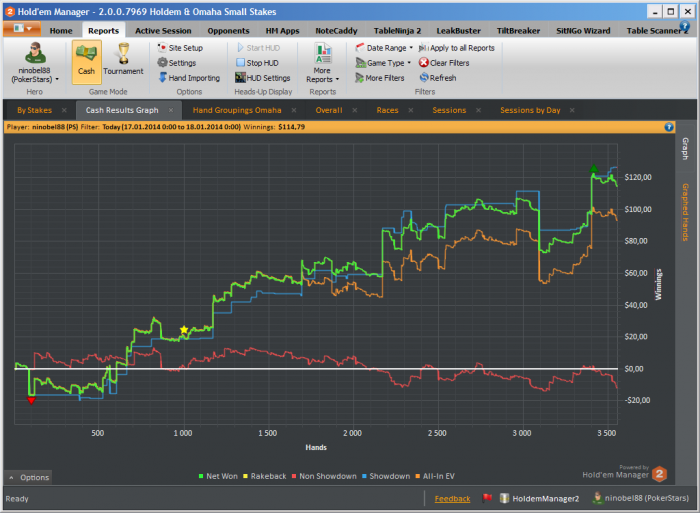
Task: Open the TableNinja 2 tab
Action: [397, 31]
